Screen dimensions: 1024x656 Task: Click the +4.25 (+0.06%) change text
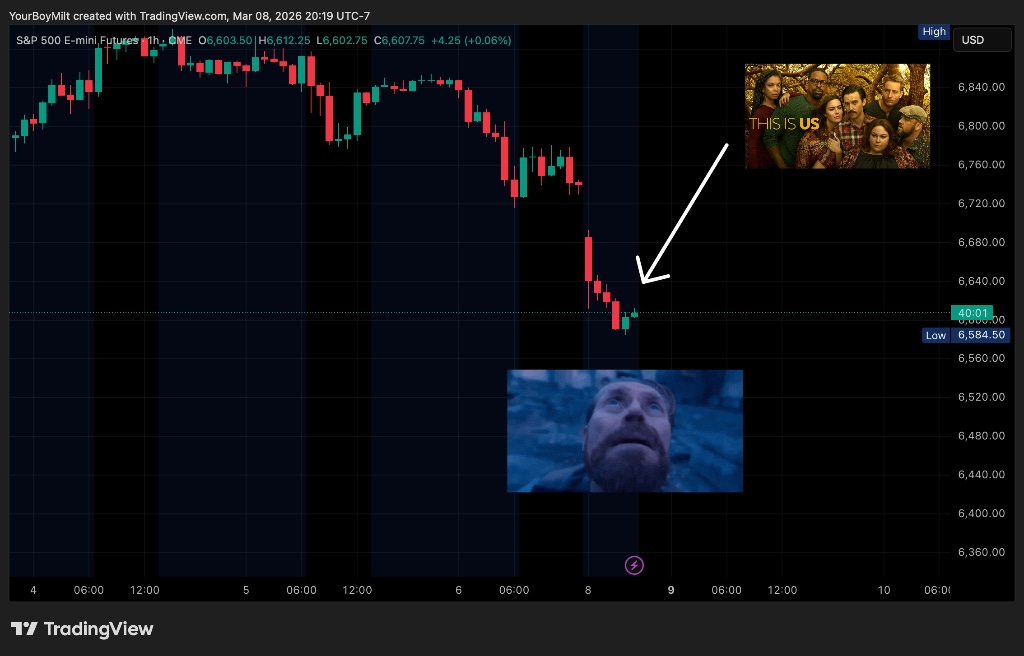[x=470, y=41]
